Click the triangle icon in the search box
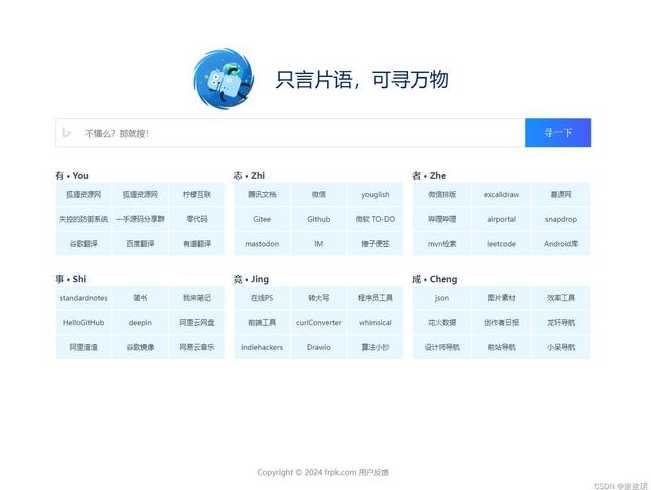Viewport: 651px width, 490px height. coord(66,133)
